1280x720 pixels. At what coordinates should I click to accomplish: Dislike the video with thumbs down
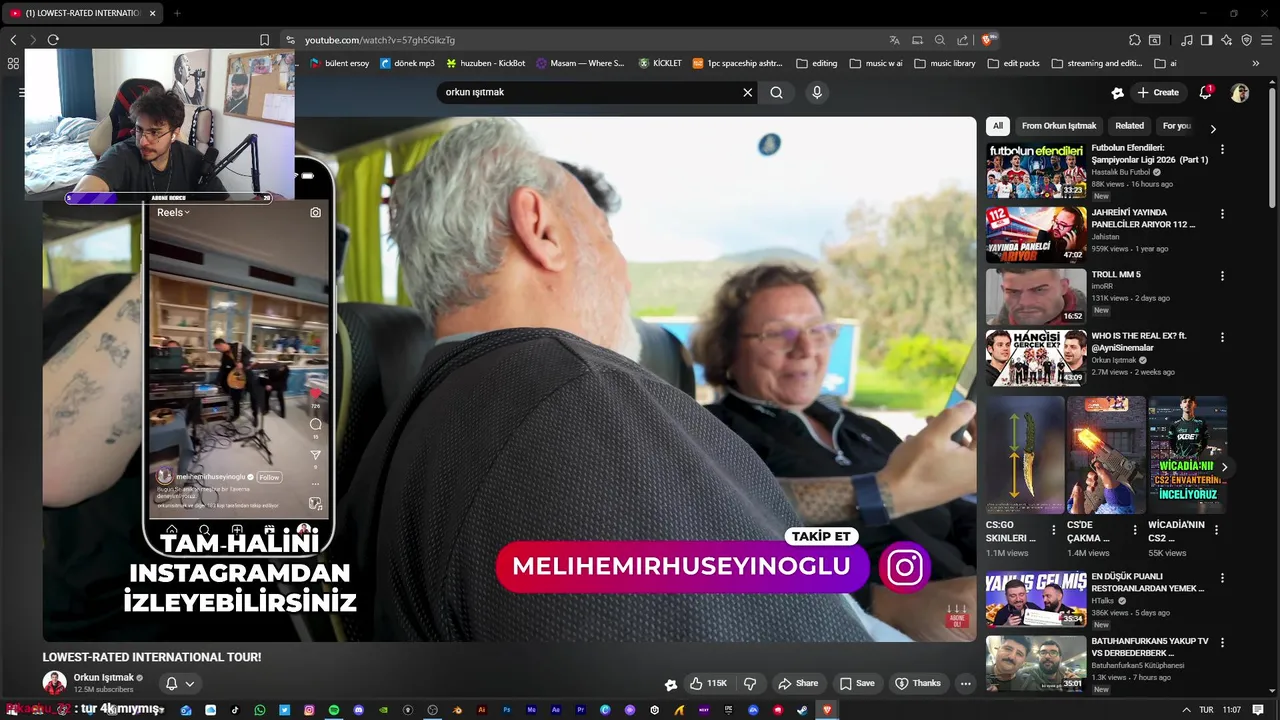[750, 683]
